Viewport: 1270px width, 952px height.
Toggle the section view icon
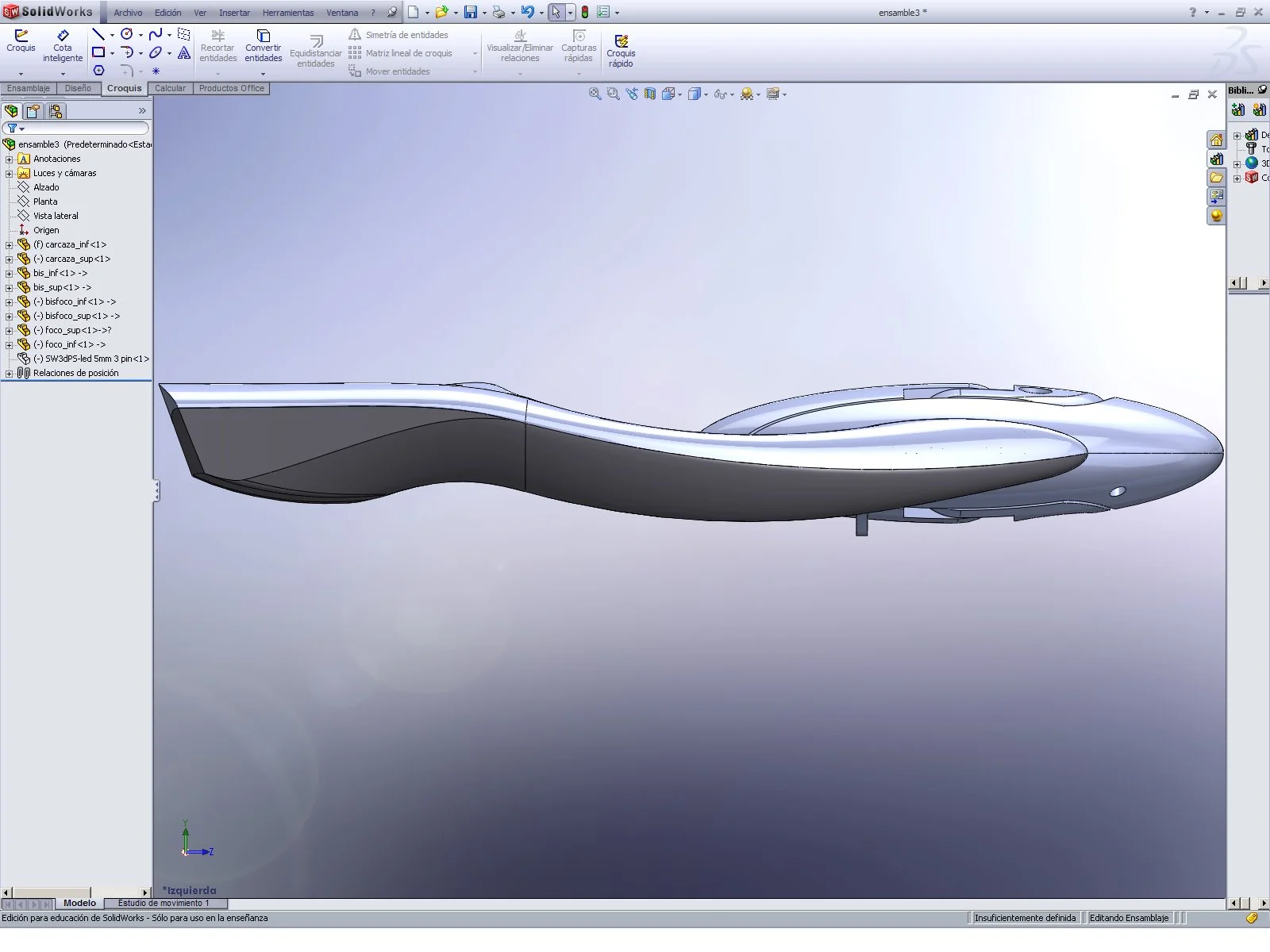650,94
